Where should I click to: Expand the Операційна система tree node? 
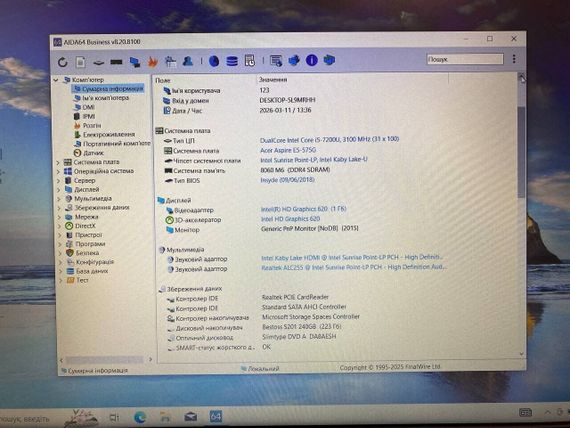tap(58, 171)
